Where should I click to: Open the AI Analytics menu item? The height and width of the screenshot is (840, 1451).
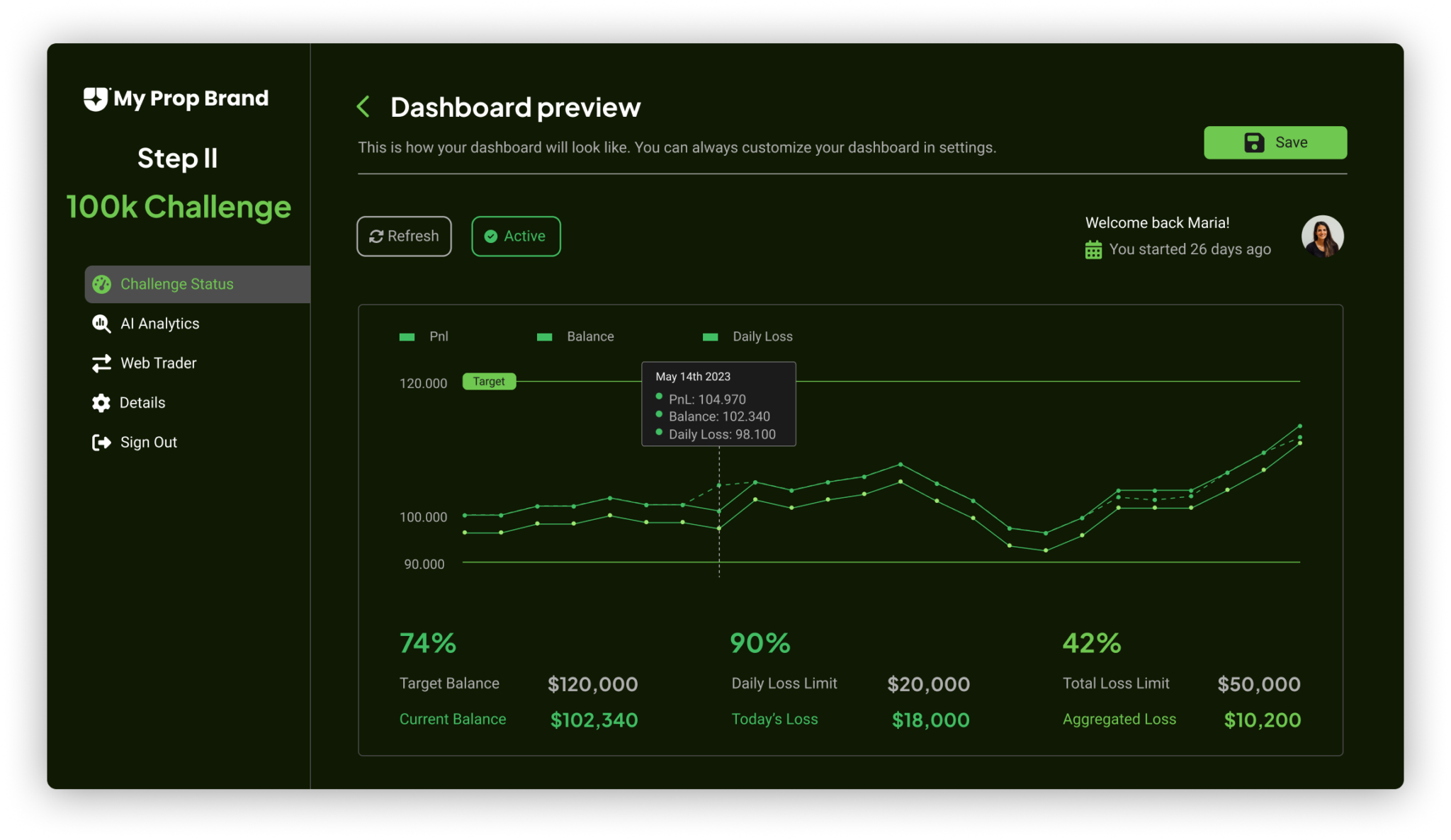pos(159,324)
